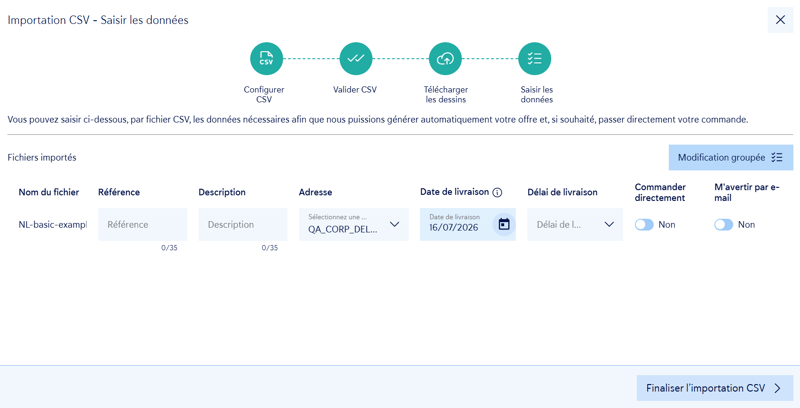The width and height of the screenshot is (800, 408).
Task: Click the Télécharger les dessins step label
Action: [445, 94]
